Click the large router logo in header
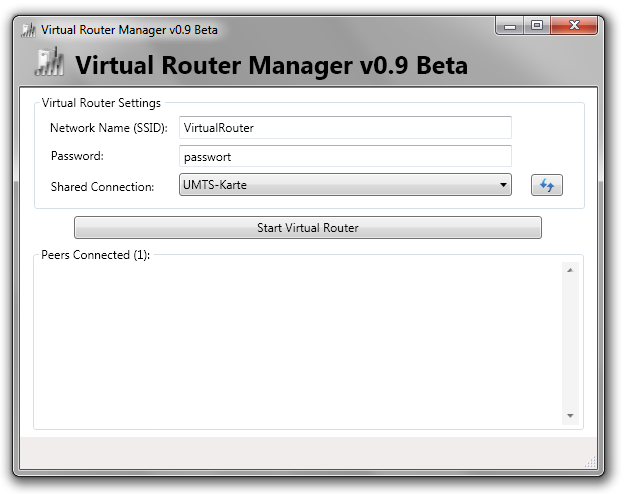The image size is (630, 494). tap(49, 61)
